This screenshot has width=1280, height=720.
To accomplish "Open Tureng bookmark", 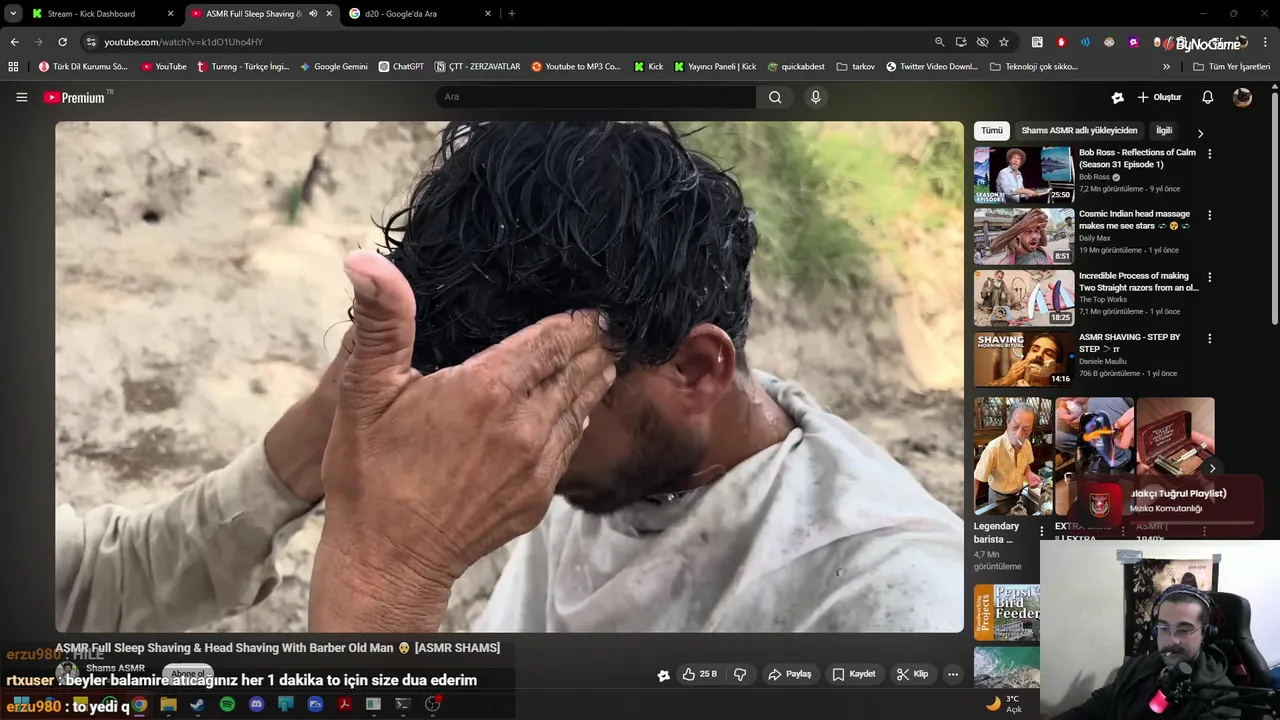I will coord(243,67).
